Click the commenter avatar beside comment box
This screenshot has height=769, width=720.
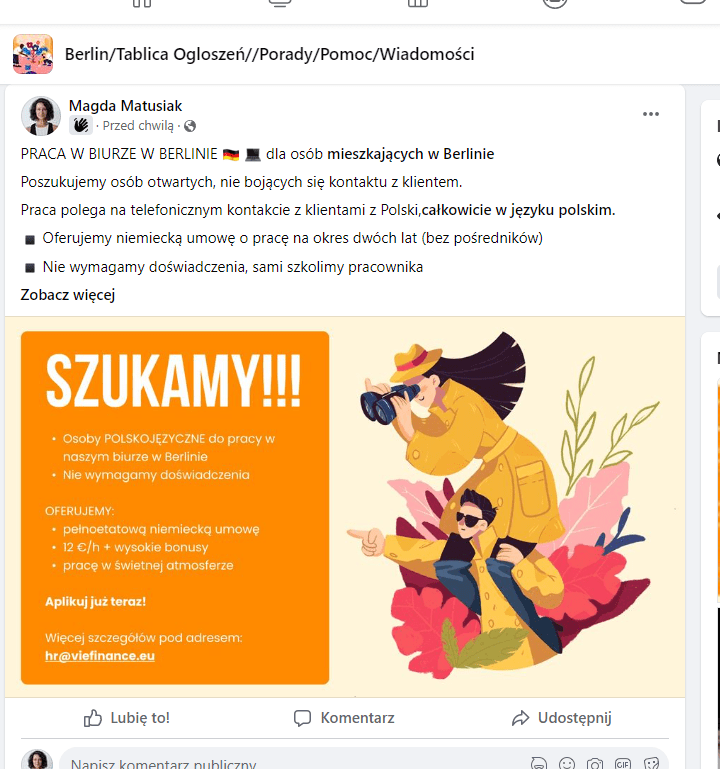[37, 760]
